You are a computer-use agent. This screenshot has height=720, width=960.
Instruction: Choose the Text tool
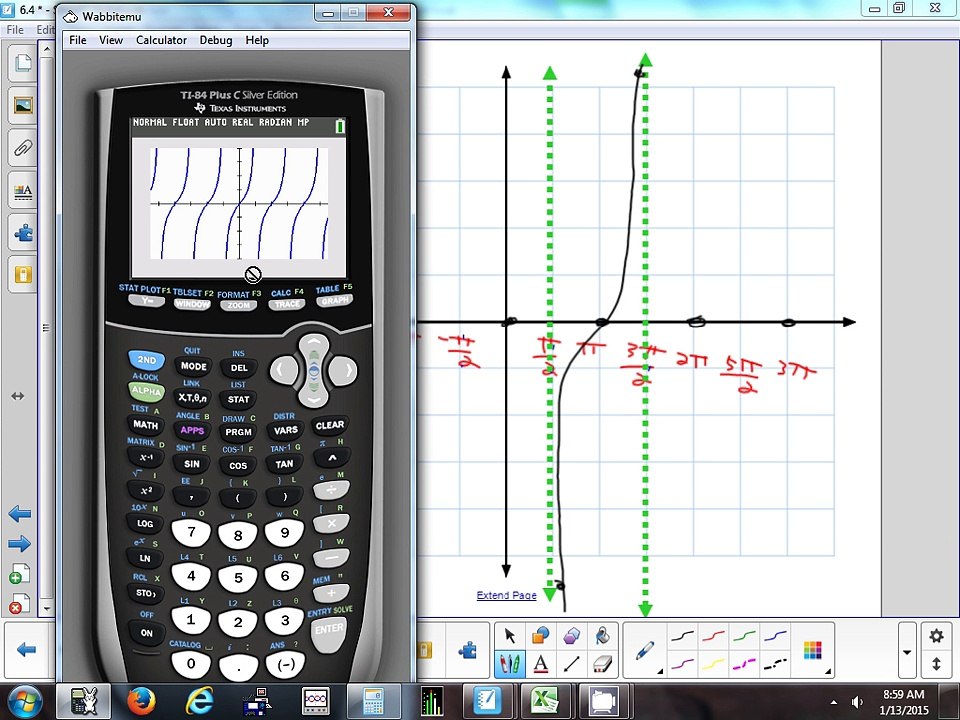(540, 664)
